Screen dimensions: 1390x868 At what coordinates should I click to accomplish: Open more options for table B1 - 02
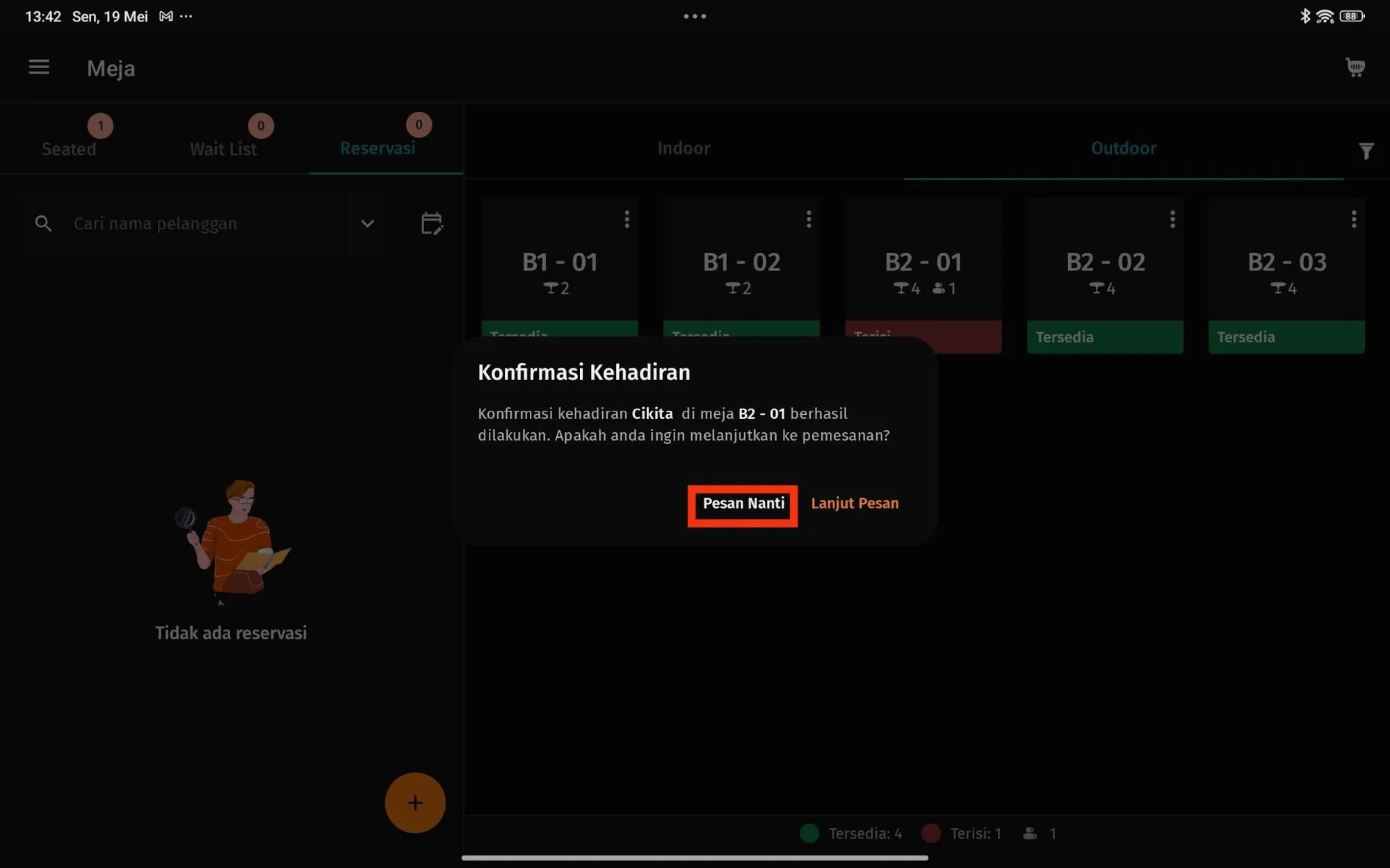pyautogui.click(x=809, y=220)
